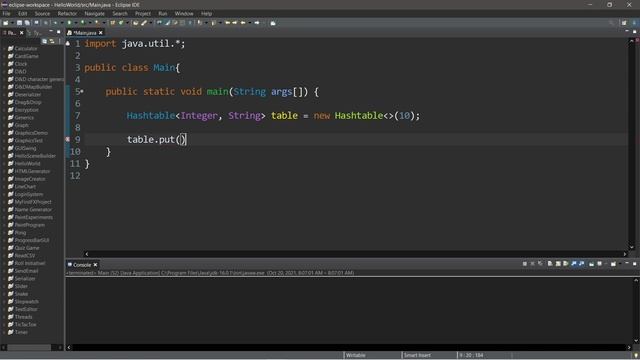Expand the Clock project node
Screen dimensions: 640x360
pyautogui.click(x=4, y=64)
